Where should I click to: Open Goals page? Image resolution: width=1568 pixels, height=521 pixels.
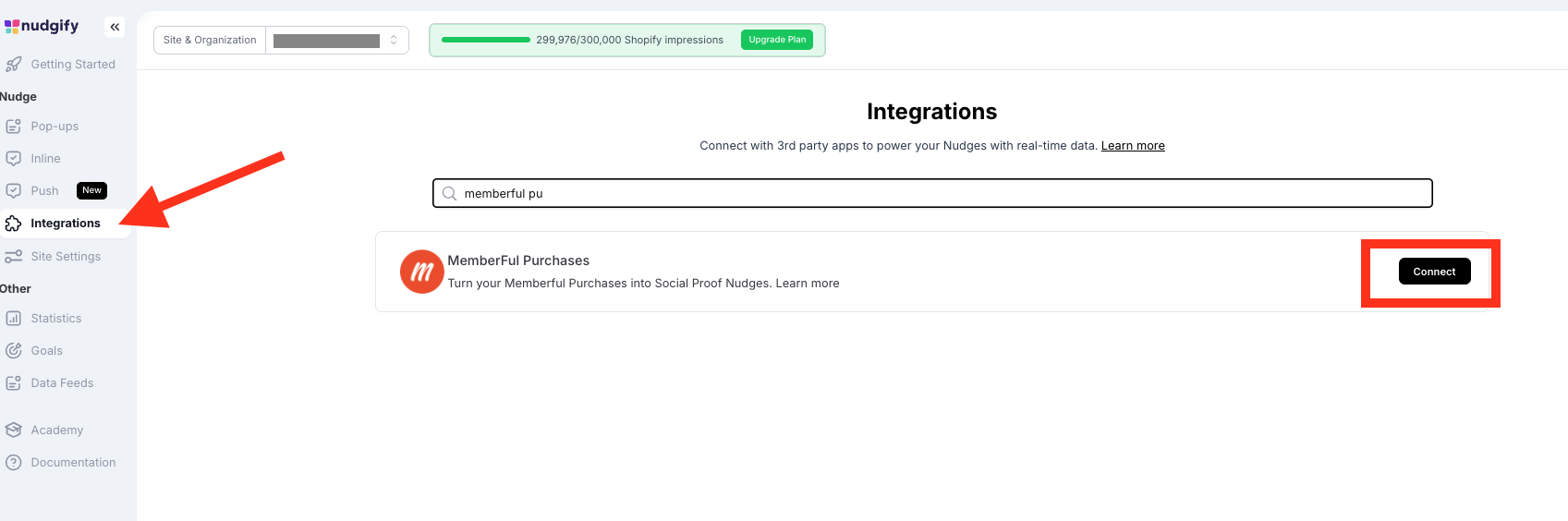[47, 351]
